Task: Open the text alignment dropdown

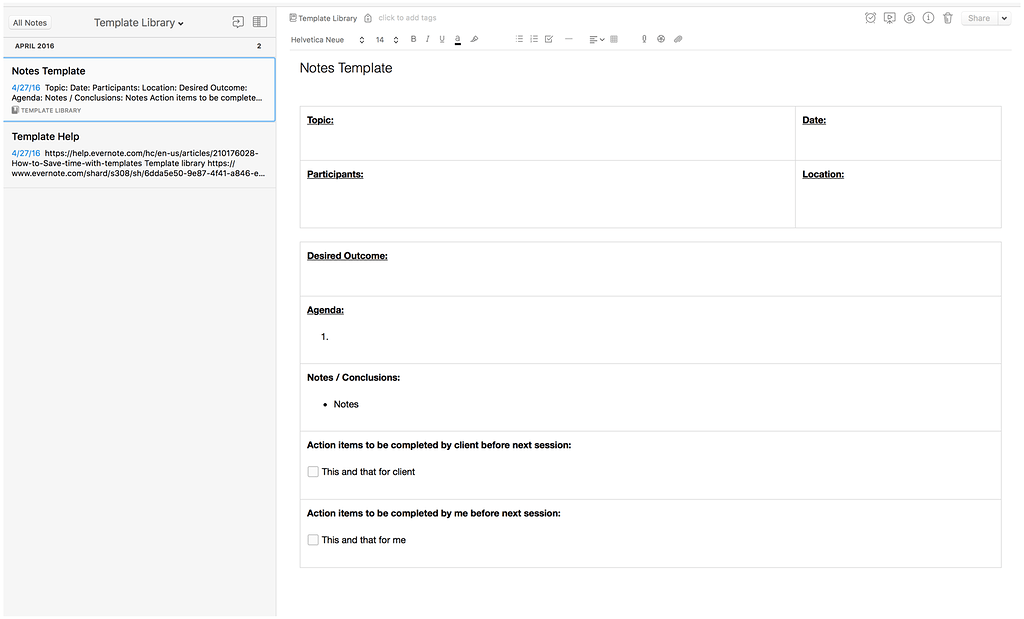Action: pyautogui.click(x=596, y=39)
